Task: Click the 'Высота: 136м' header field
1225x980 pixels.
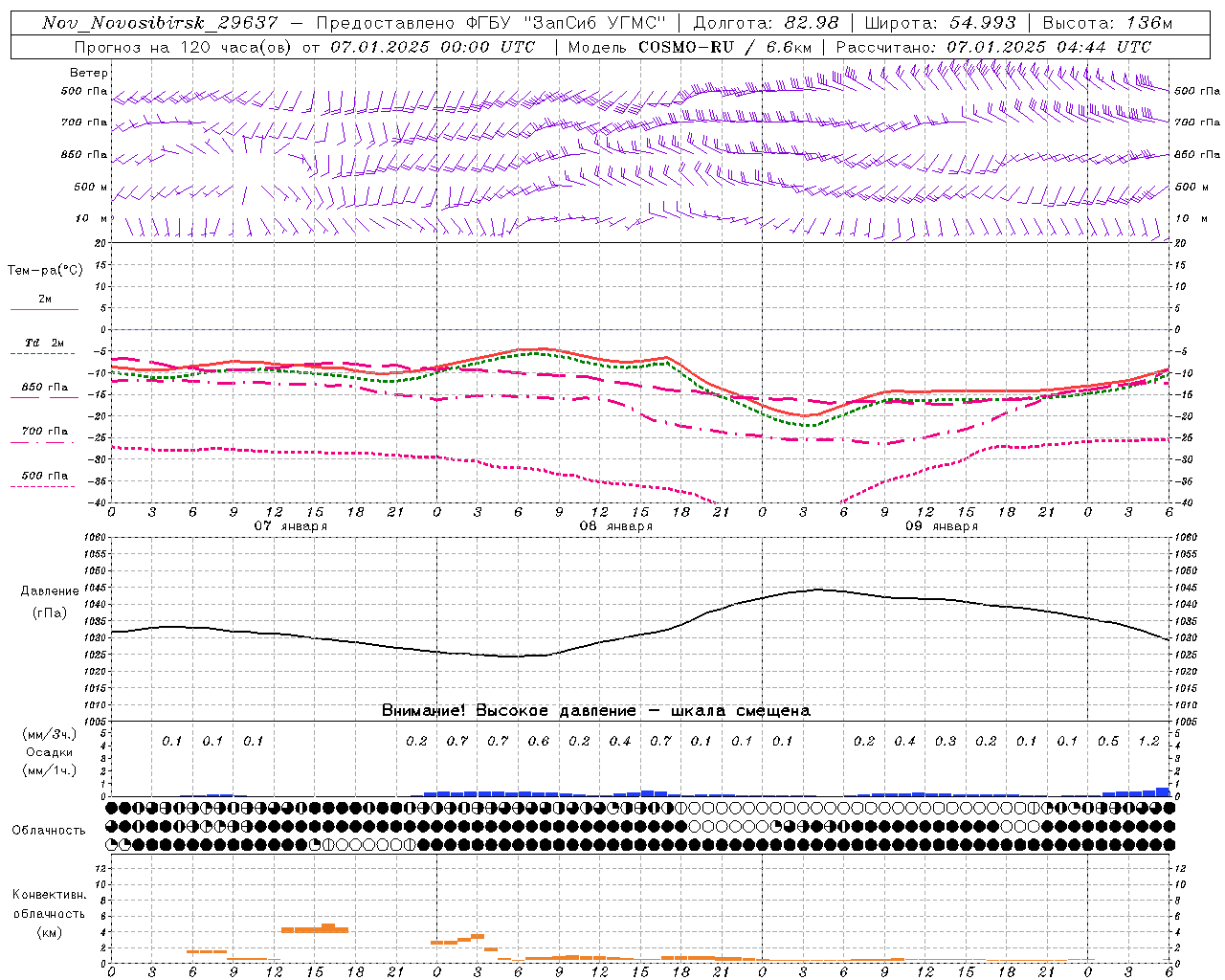Action: (x=1107, y=23)
